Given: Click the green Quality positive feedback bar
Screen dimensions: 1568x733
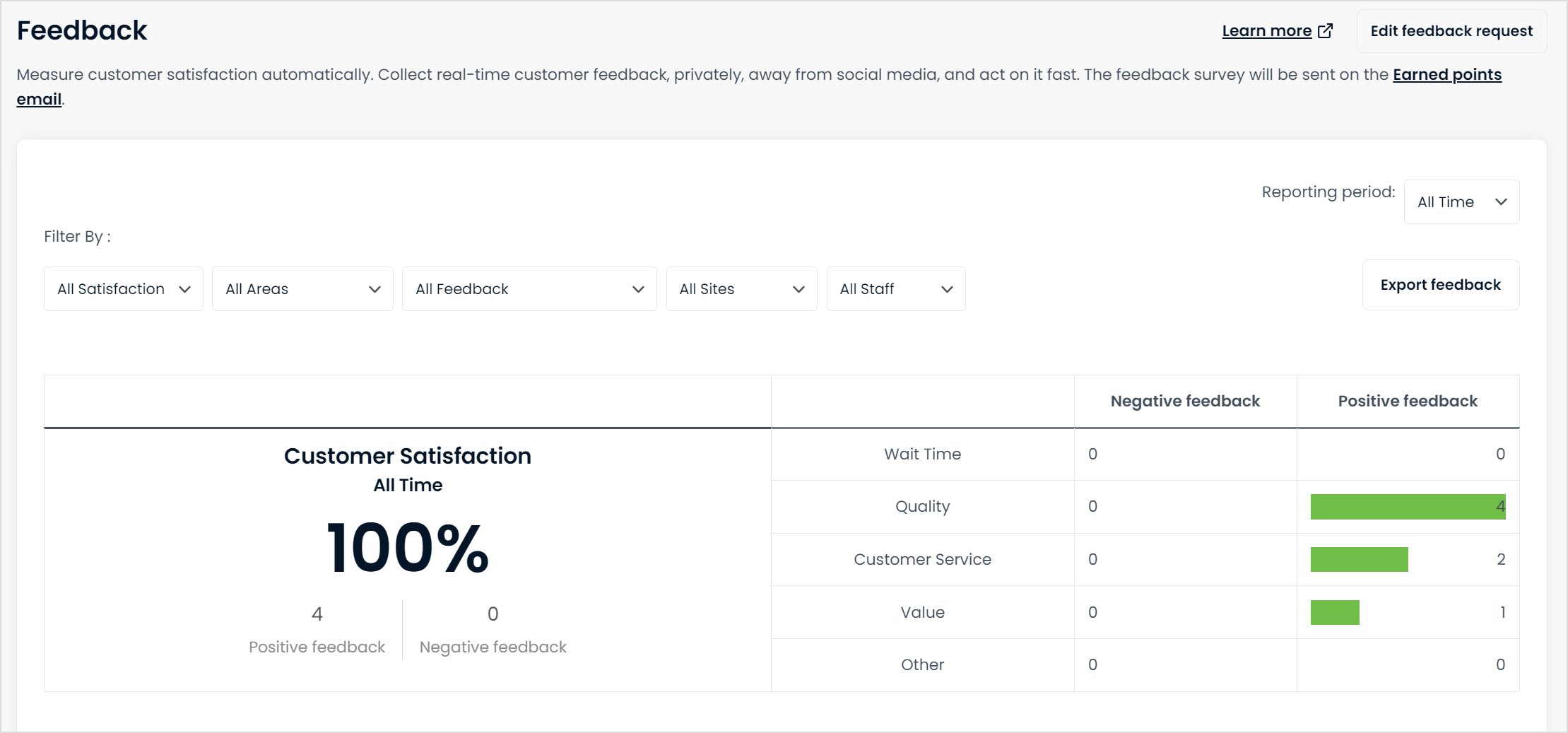Looking at the screenshot, I should (1408, 507).
